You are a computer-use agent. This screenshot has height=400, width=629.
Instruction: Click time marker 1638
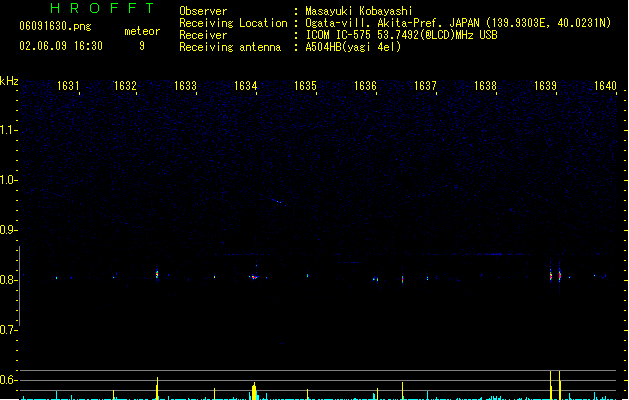coord(485,86)
